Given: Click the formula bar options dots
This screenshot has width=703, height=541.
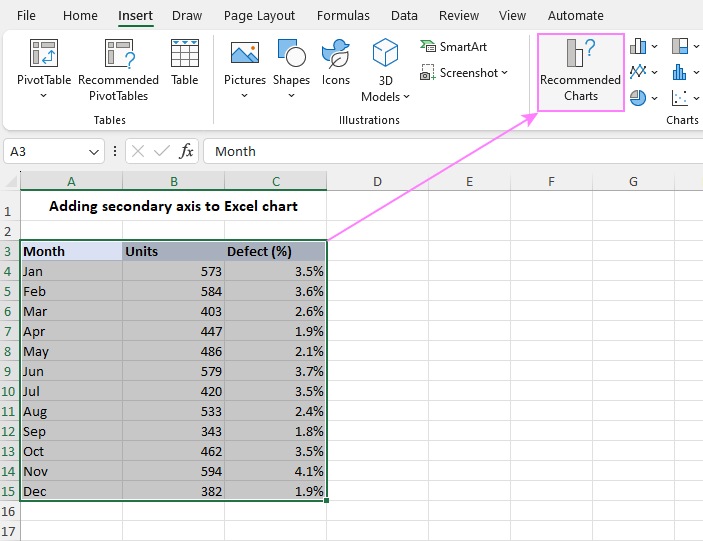Looking at the screenshot, I should 115,151.
